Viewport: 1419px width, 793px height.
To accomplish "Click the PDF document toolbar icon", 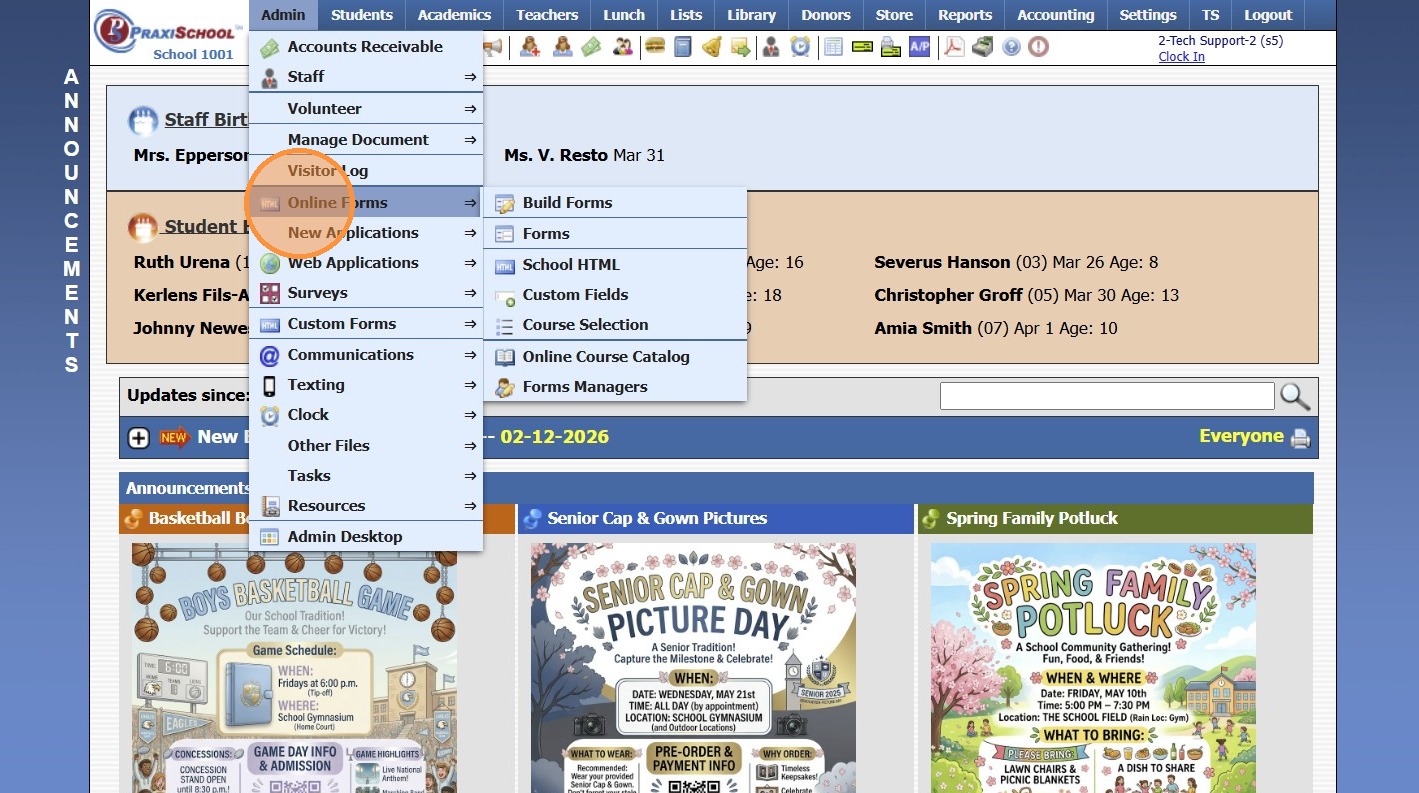I will (x=954, y=46).
